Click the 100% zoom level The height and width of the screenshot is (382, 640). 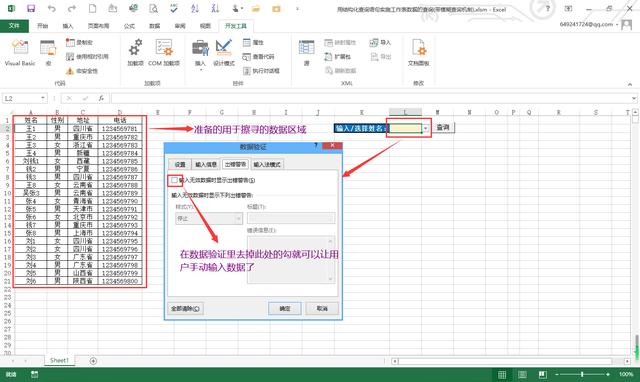[x=626, y=374]
